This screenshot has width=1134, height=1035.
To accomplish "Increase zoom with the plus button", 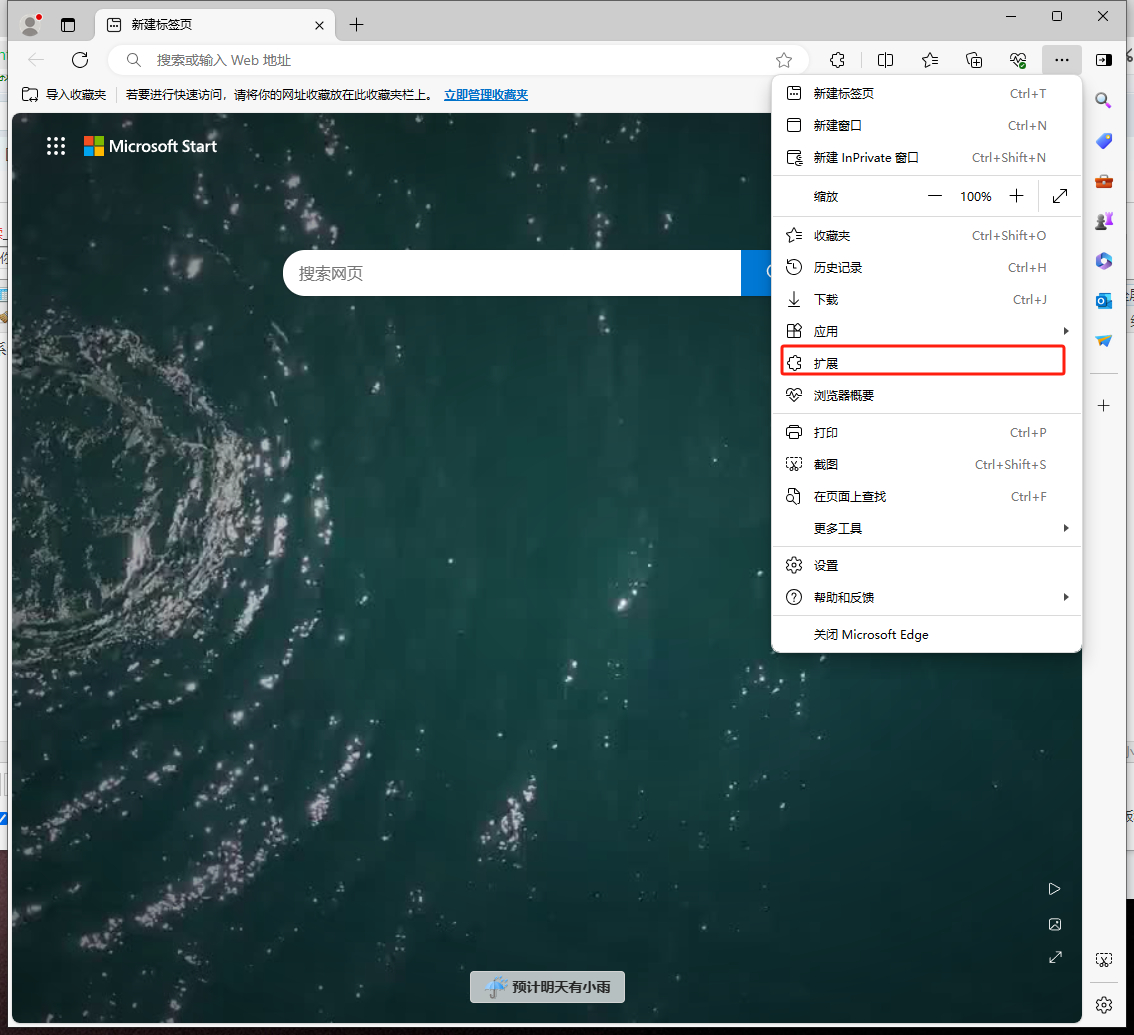I will pyautogui.click(x=1016, y=196).
